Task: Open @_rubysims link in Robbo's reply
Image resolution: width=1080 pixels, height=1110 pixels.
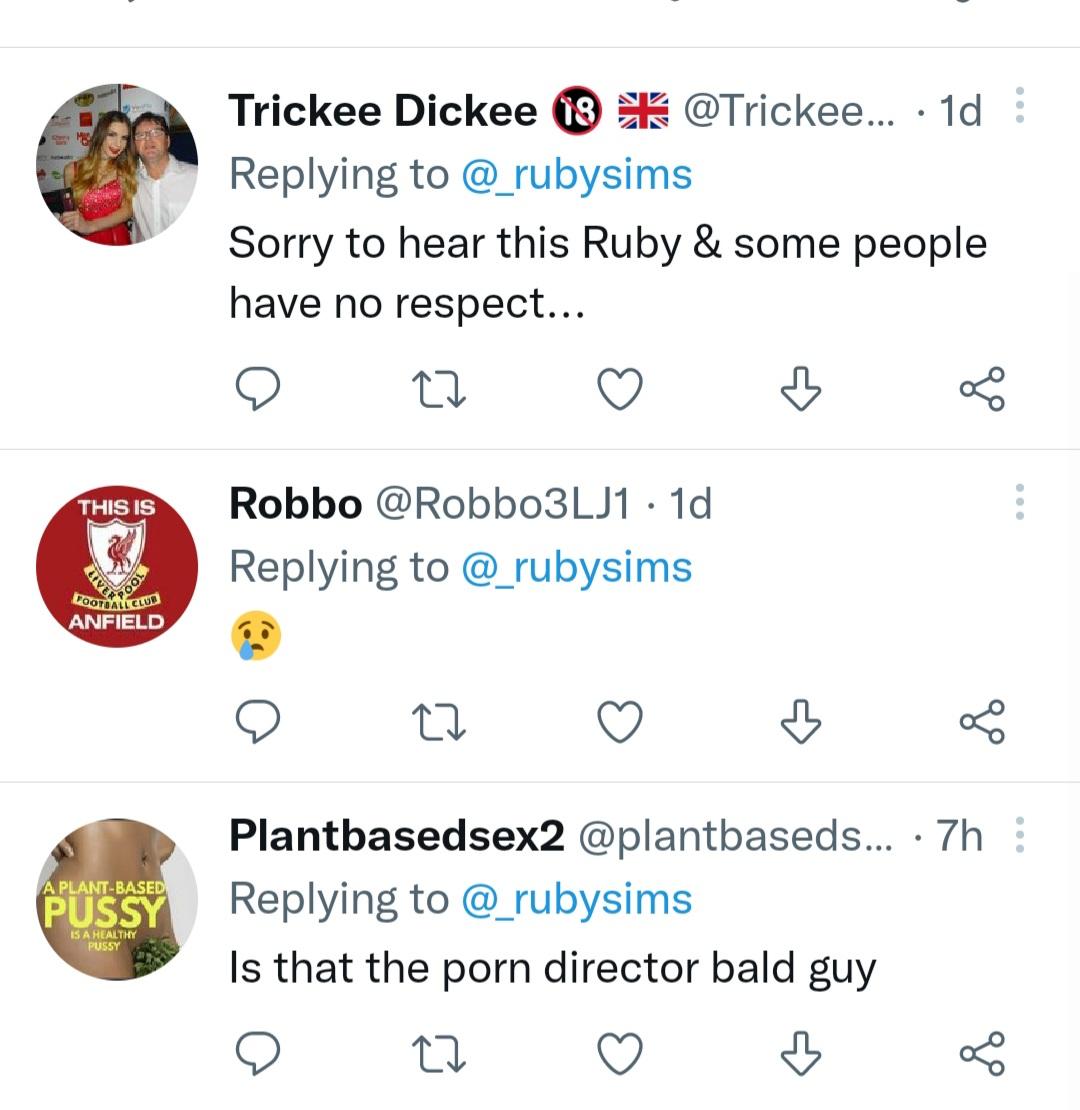Action: (x=576, y=567)
